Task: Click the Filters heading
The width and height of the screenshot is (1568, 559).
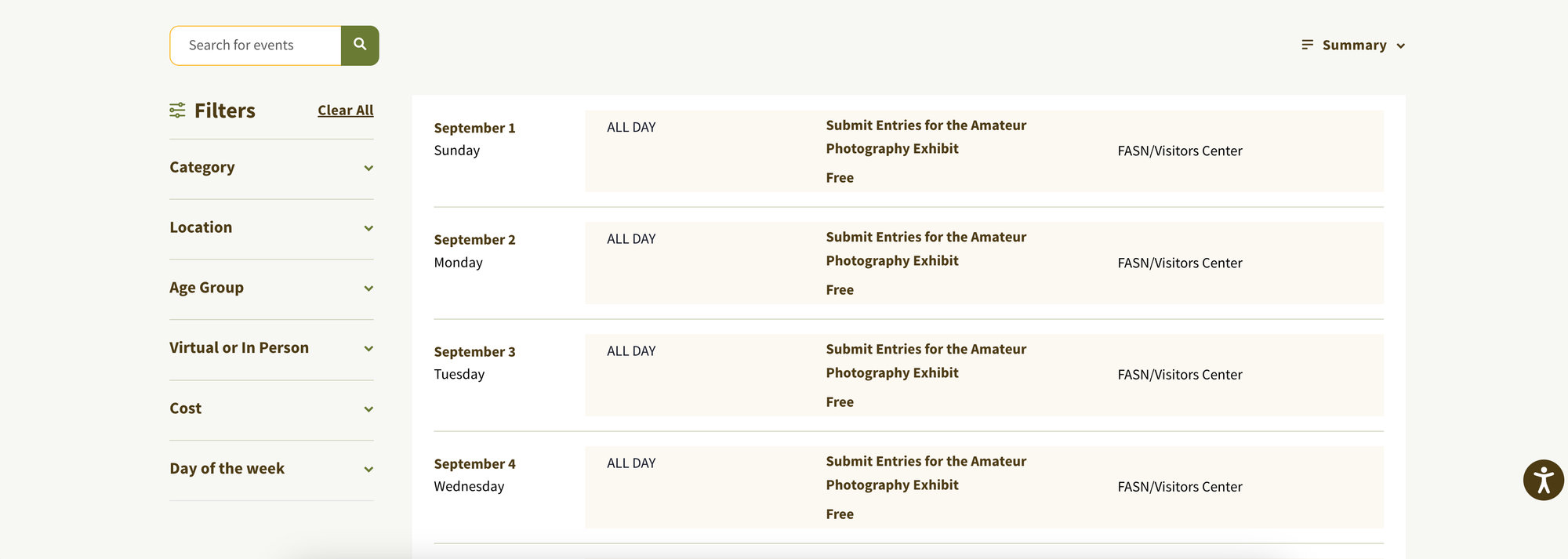Action: tap(224, 111)
